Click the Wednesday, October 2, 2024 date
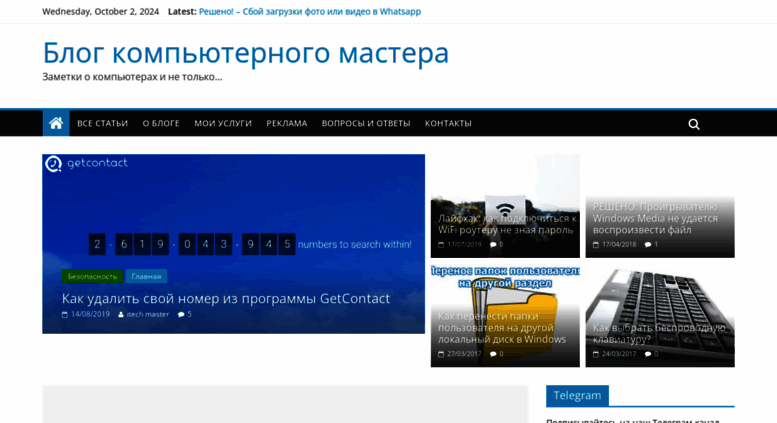Viewport: 777px width, 423px height. click(x=101, y=11)
